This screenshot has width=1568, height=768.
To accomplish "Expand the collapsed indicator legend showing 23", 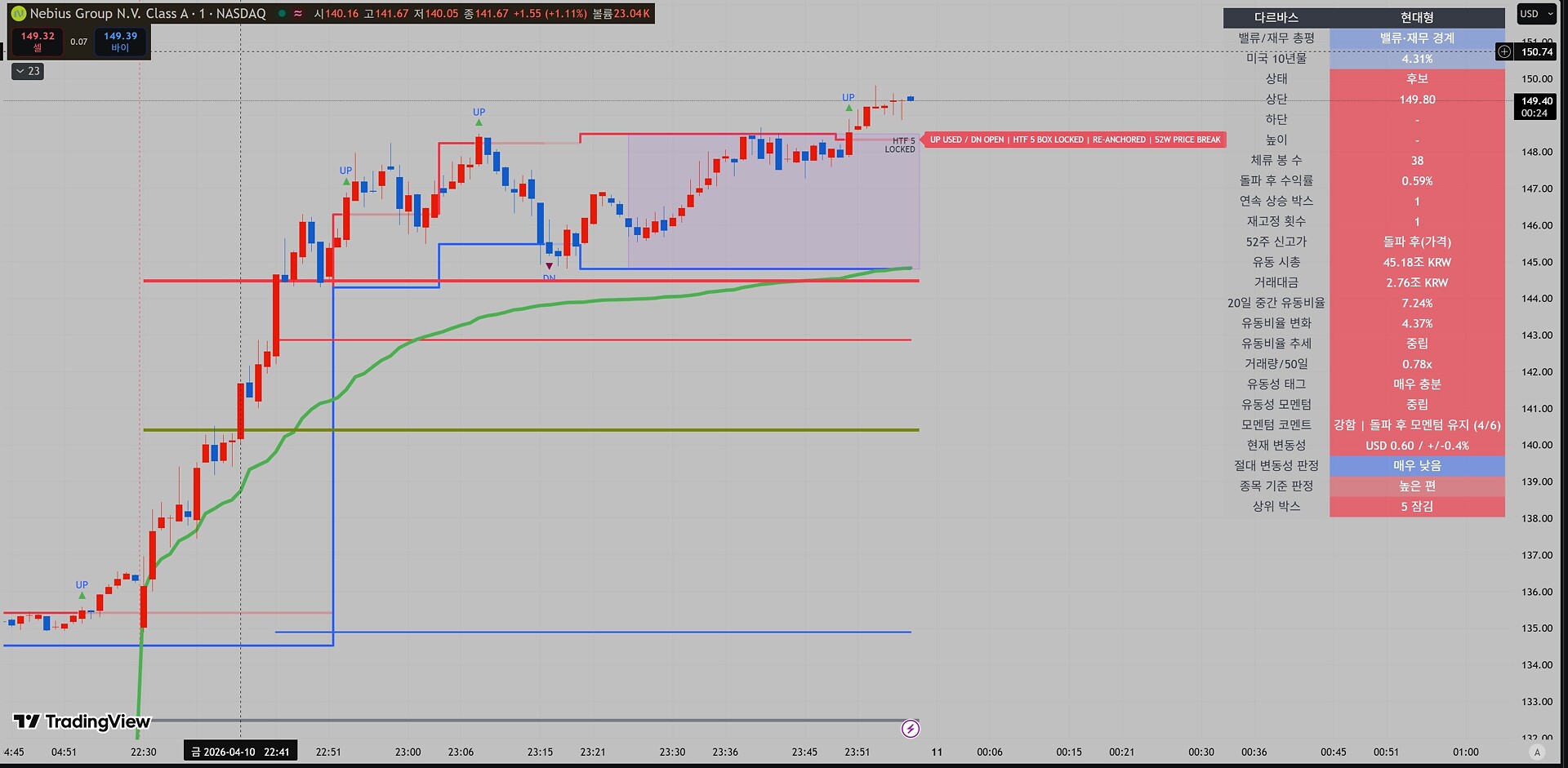I will [28, 71].
